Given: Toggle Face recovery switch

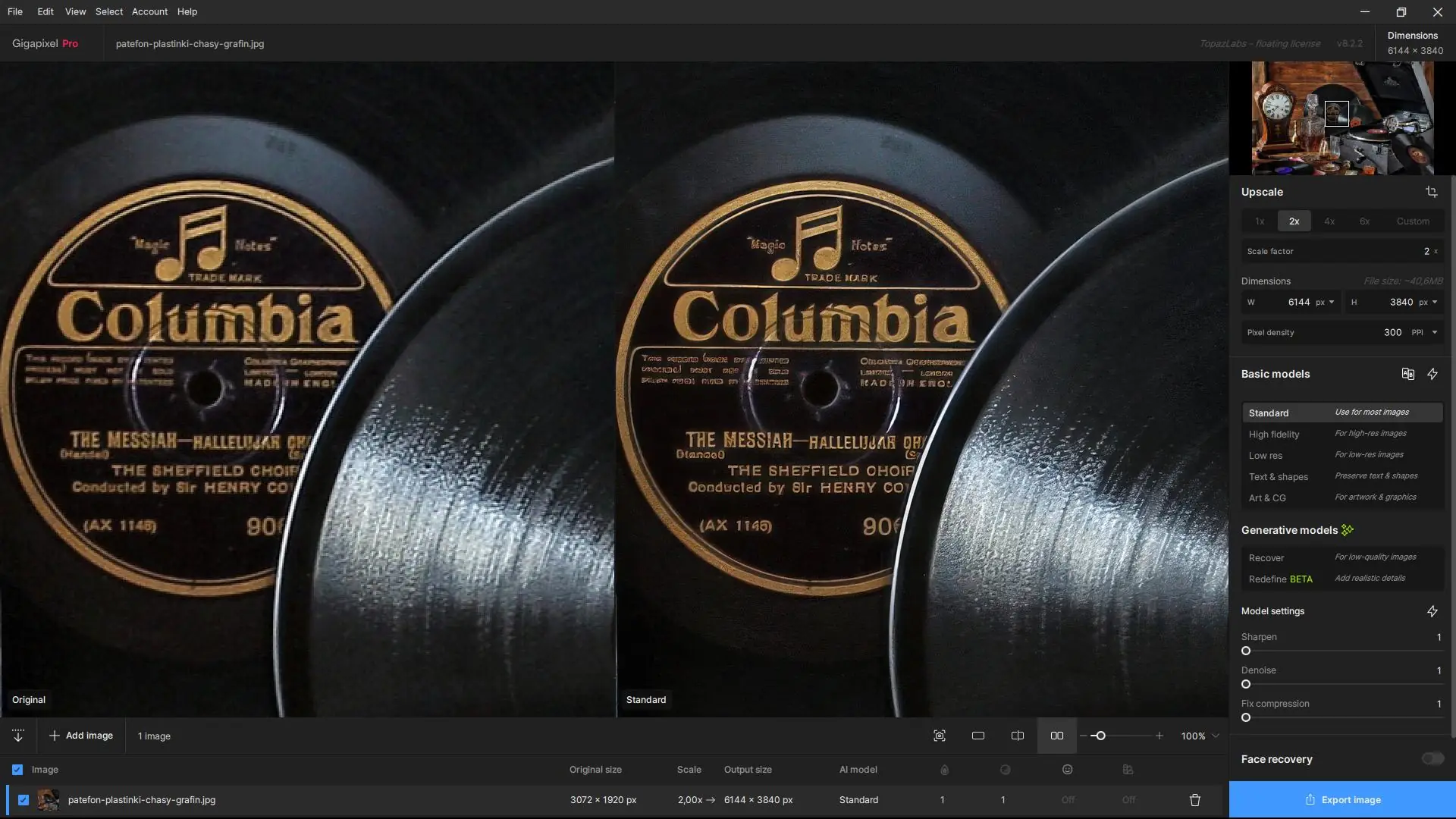Looking at the screenshot, I should tap(1432, 759).
